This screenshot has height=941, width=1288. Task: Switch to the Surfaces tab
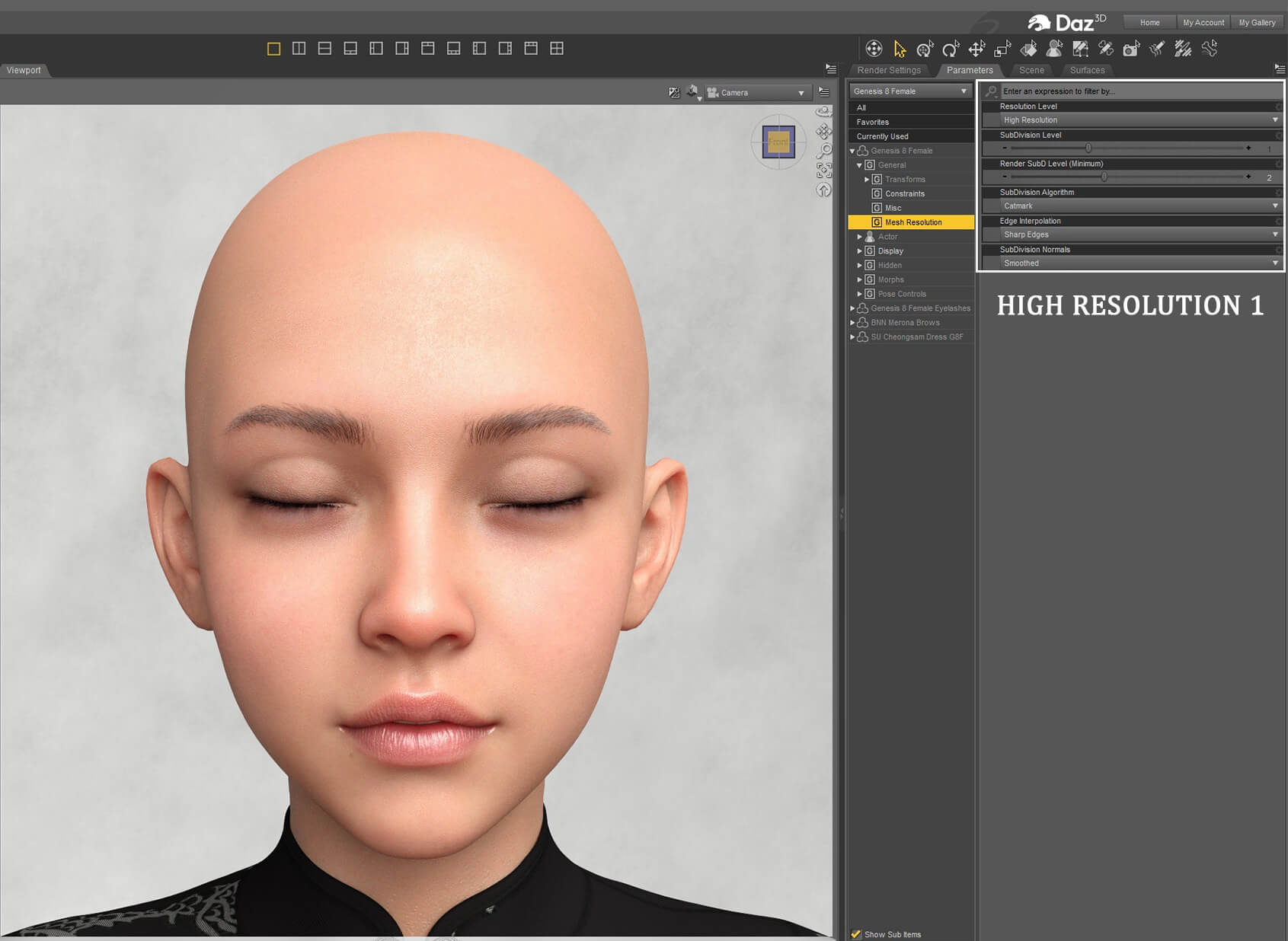click(x=1087, y=70)
